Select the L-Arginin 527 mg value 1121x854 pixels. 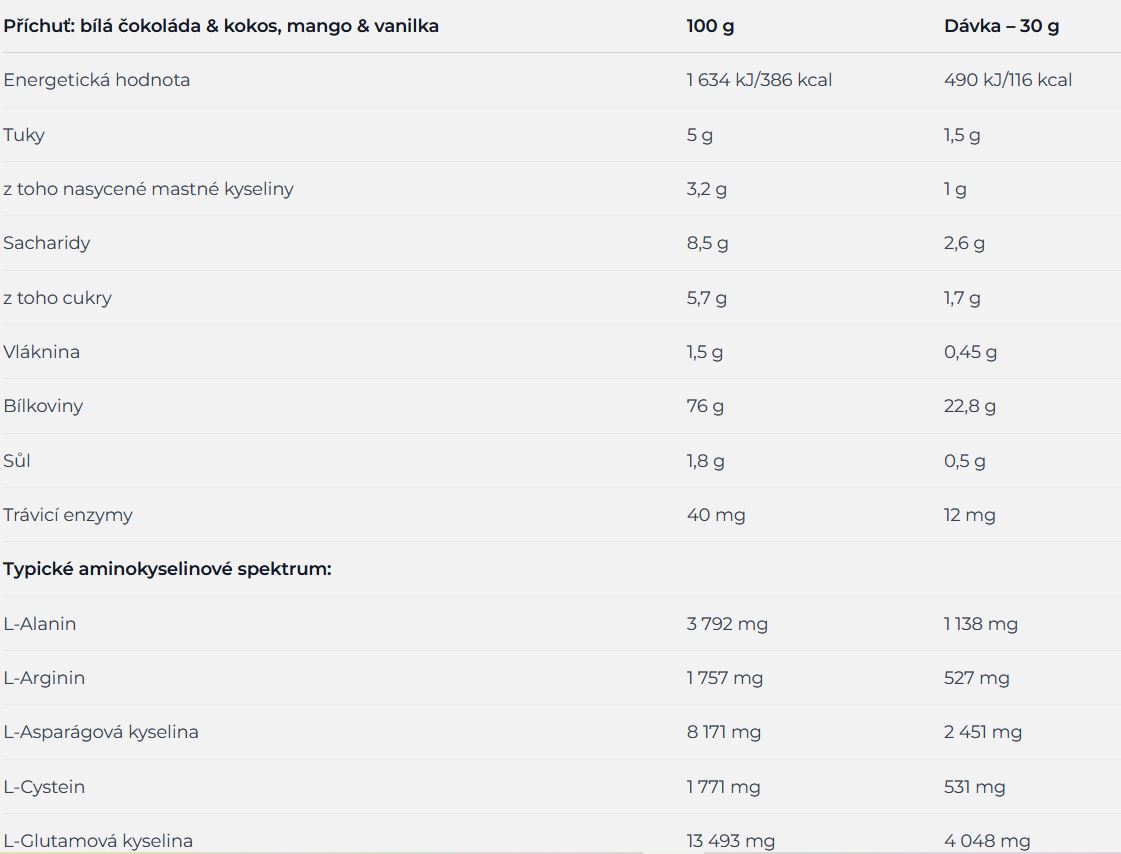pyautogui.click(x=977, y=677)
